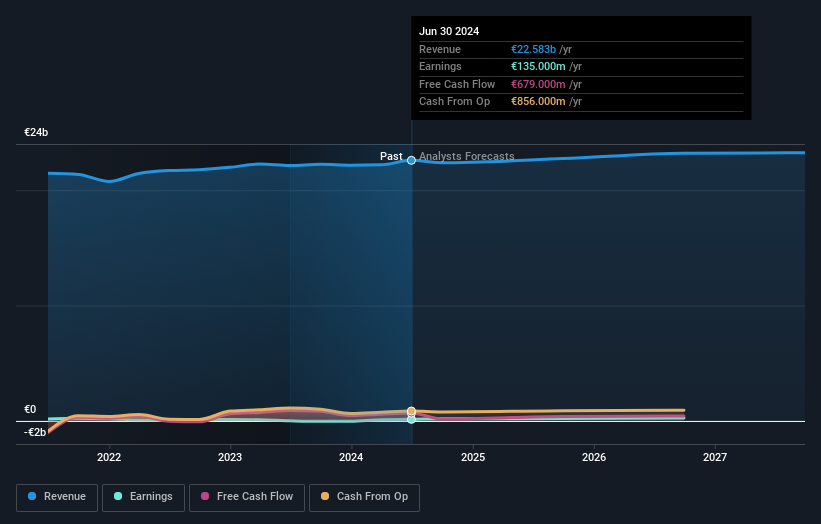Toggle the Free Cash Flow legend series
821x524 pixels.
247,497
